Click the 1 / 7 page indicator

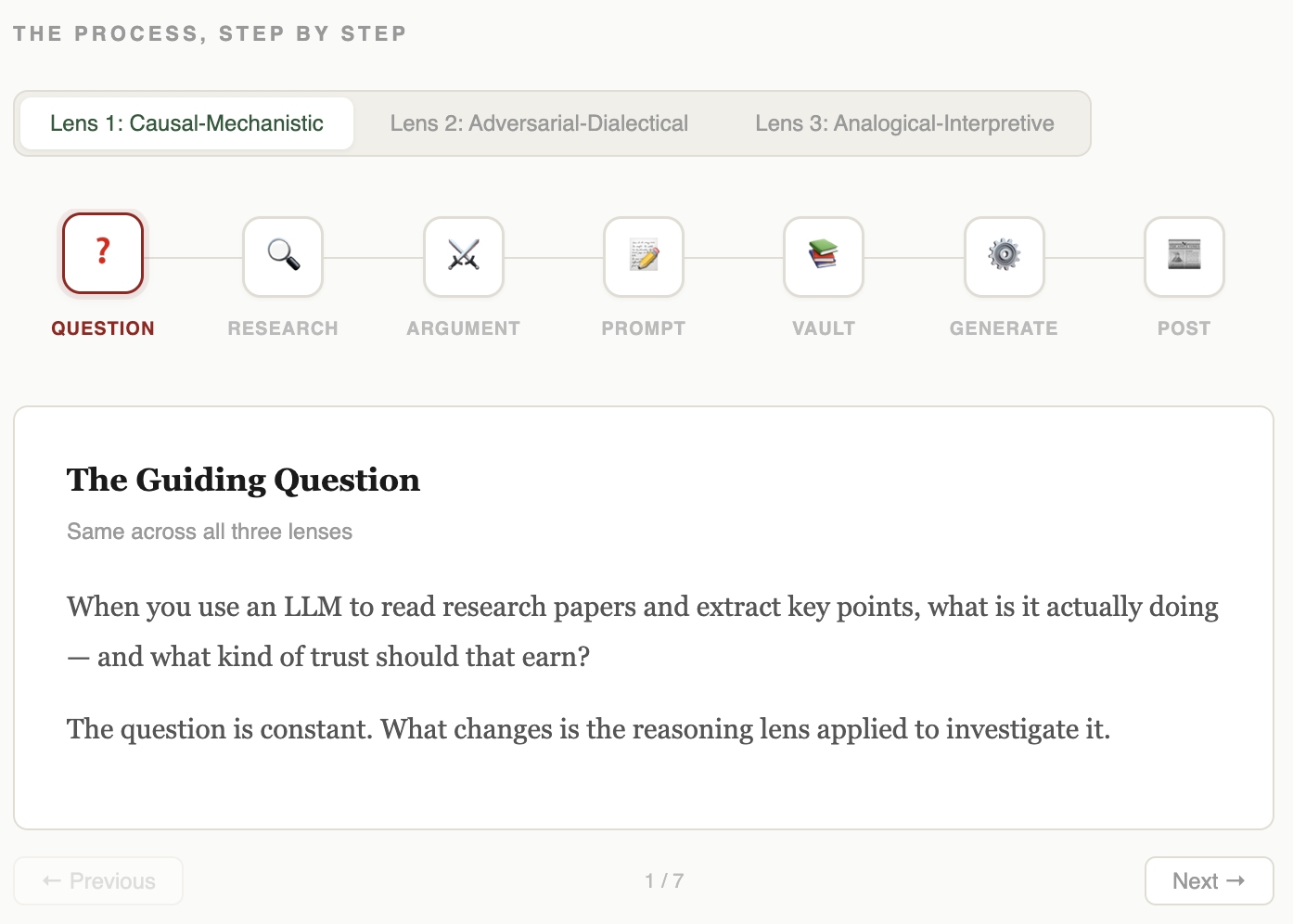664,881
